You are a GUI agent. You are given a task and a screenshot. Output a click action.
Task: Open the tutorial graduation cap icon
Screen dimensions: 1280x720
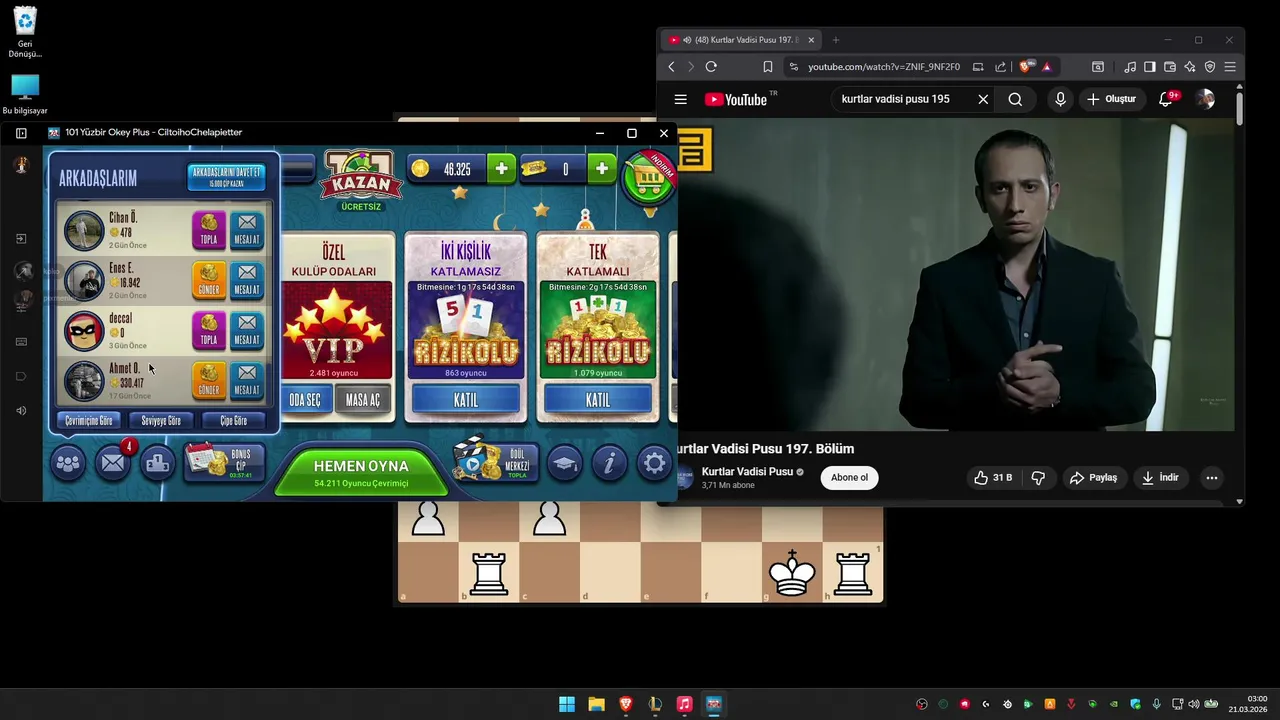click(x=565, y=463)
